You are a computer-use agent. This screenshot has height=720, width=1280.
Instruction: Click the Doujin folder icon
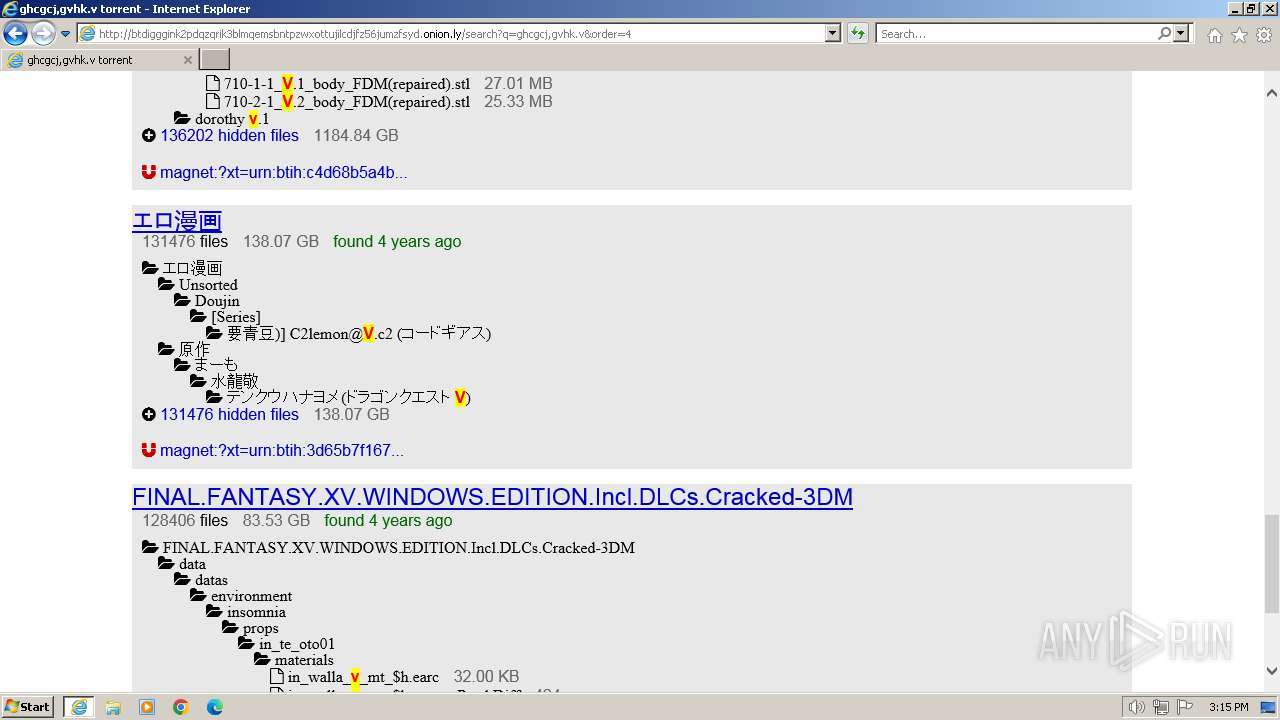(182, 300)
